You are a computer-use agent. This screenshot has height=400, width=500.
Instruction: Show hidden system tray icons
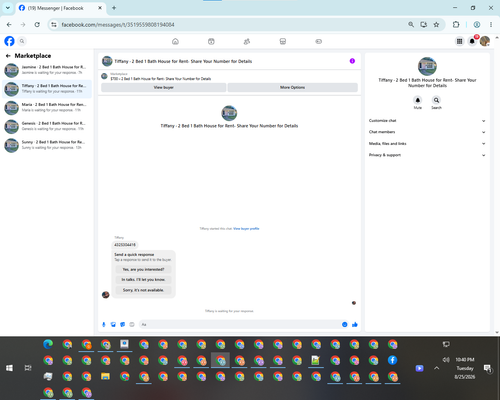pos(437,368)
